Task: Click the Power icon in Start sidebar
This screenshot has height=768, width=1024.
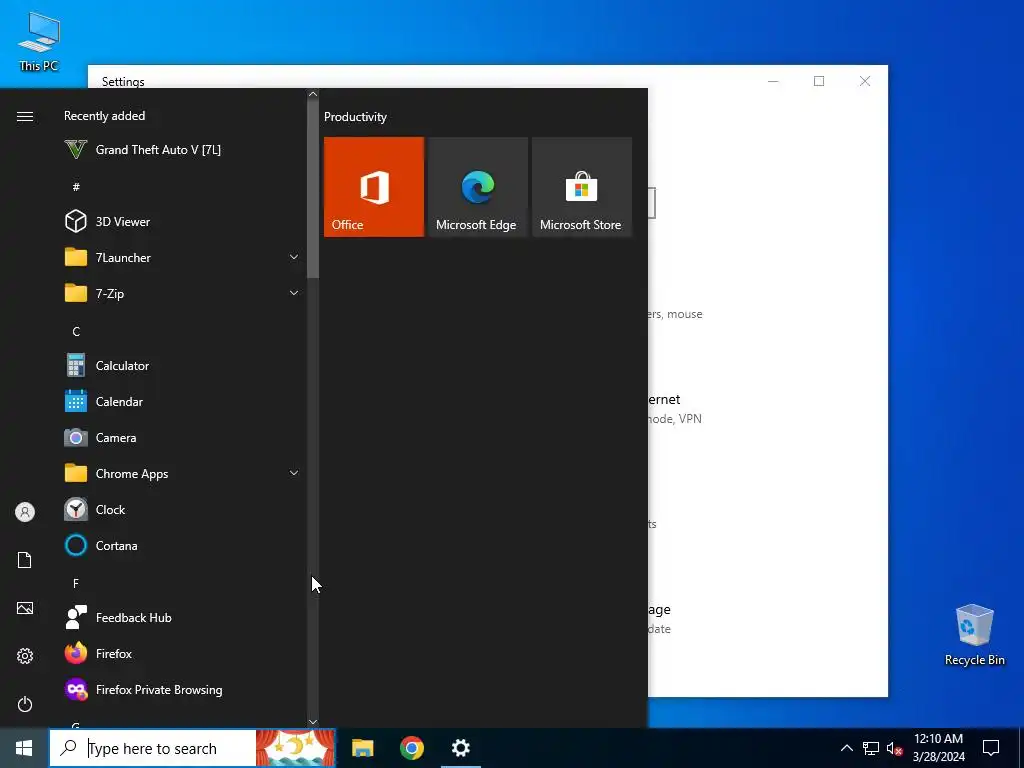Action: (x=25, y=704)
